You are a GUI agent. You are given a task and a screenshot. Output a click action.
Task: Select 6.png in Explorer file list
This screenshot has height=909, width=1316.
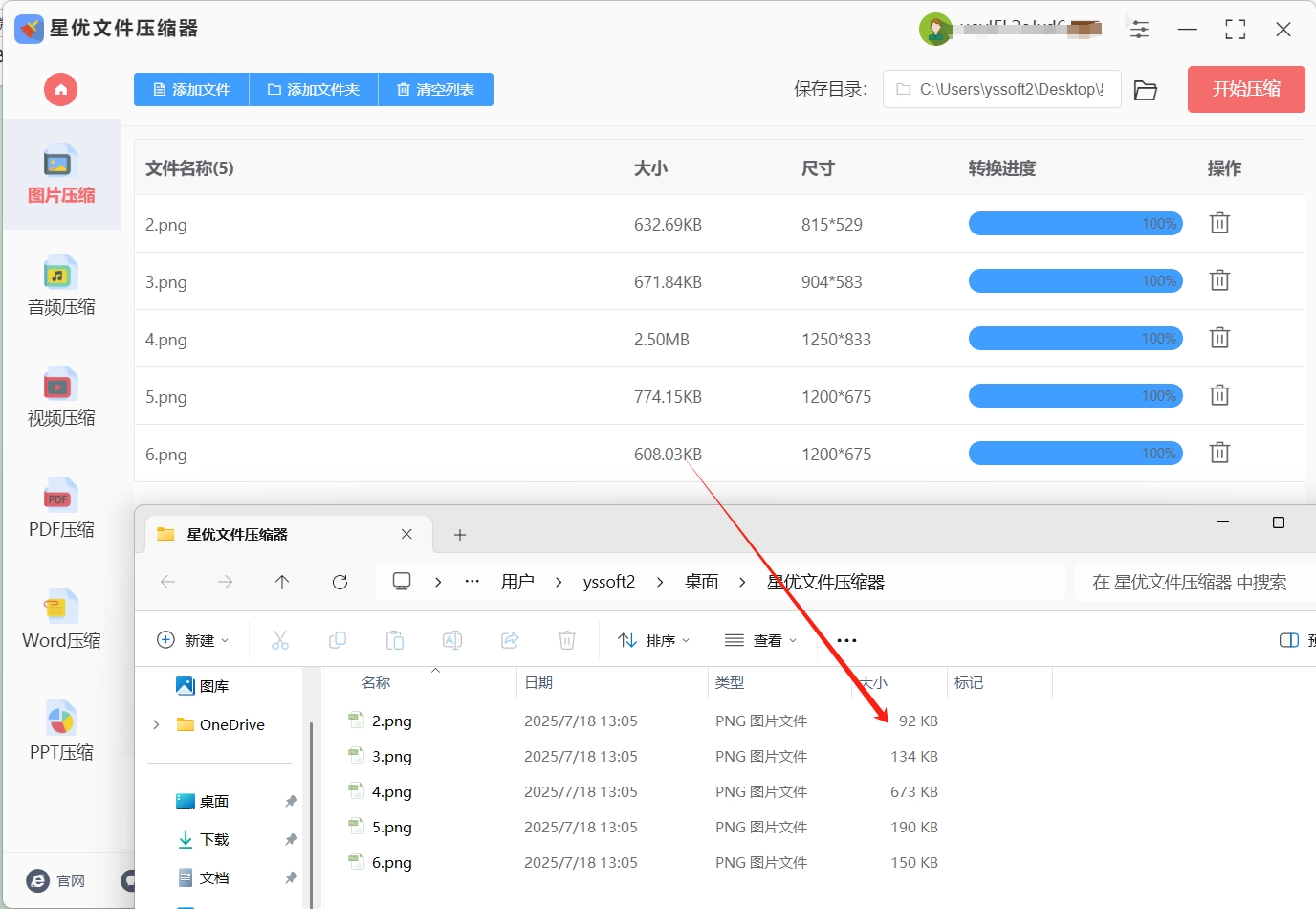392,863
